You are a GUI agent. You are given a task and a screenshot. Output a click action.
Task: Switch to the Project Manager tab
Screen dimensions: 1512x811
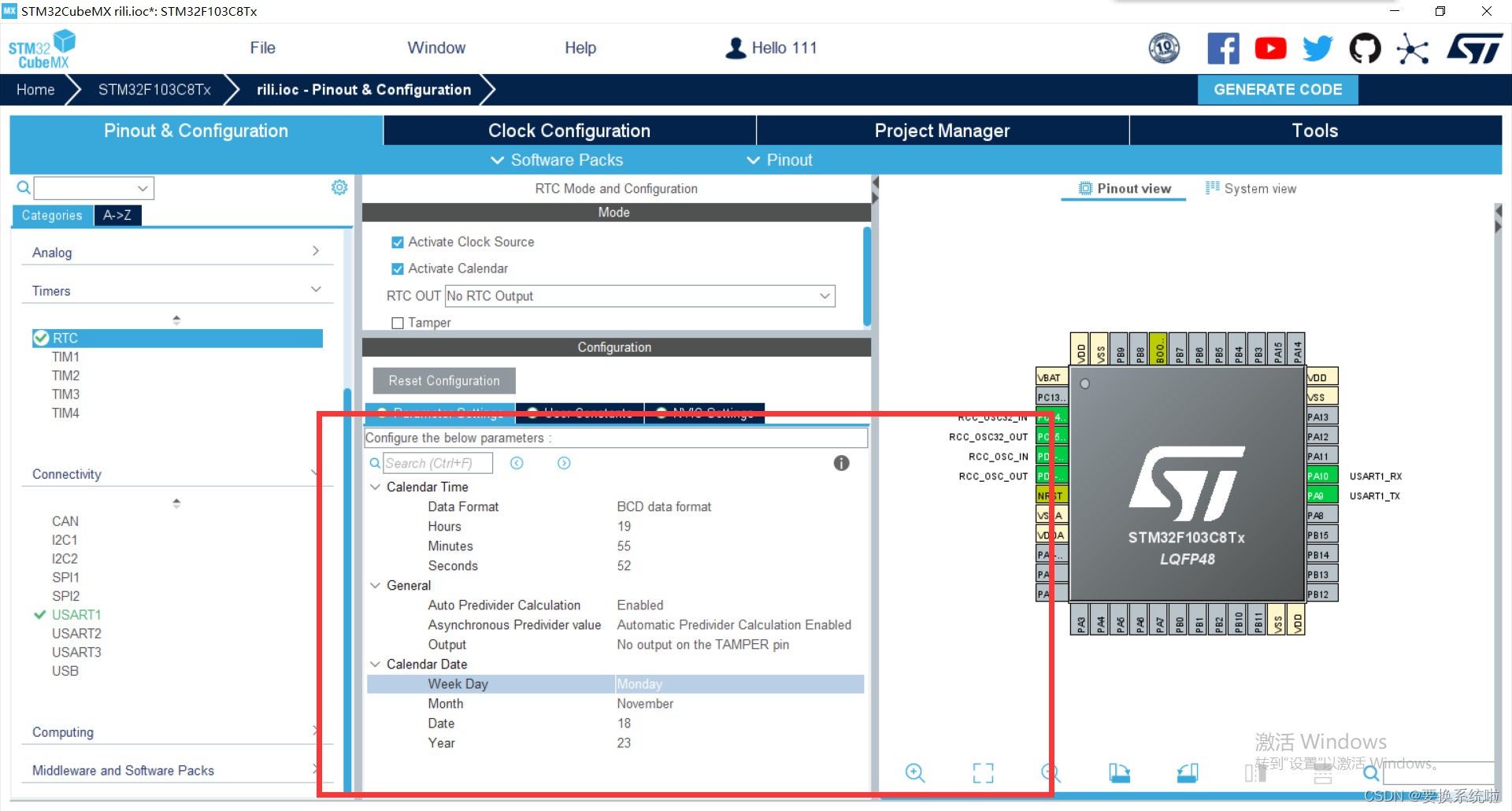(942, 131)
